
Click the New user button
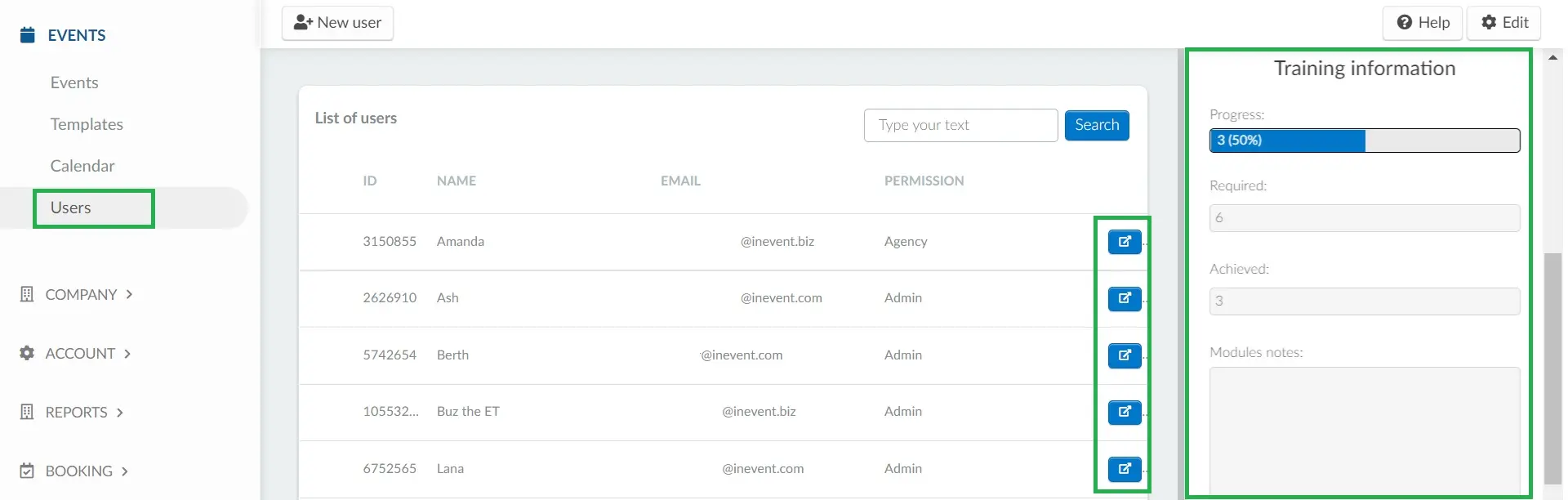click(x=337, y=23)
